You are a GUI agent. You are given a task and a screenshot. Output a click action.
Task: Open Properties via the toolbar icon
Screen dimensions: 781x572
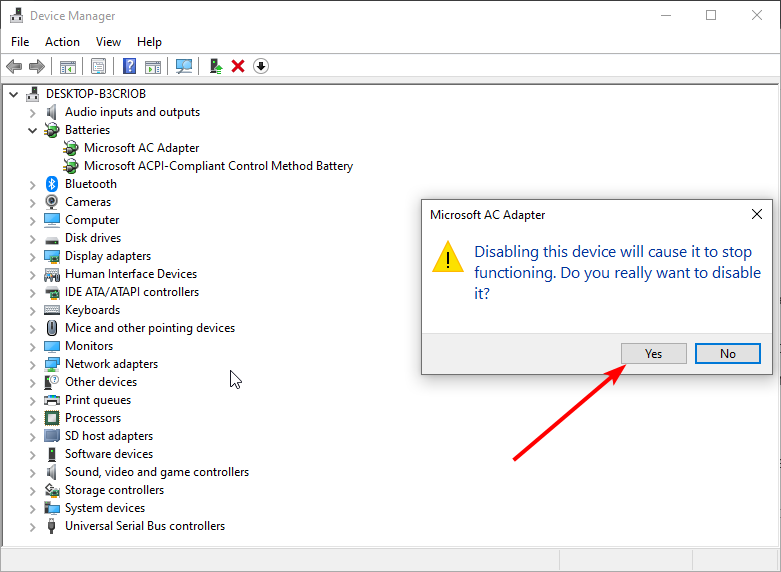pos(98,66)
